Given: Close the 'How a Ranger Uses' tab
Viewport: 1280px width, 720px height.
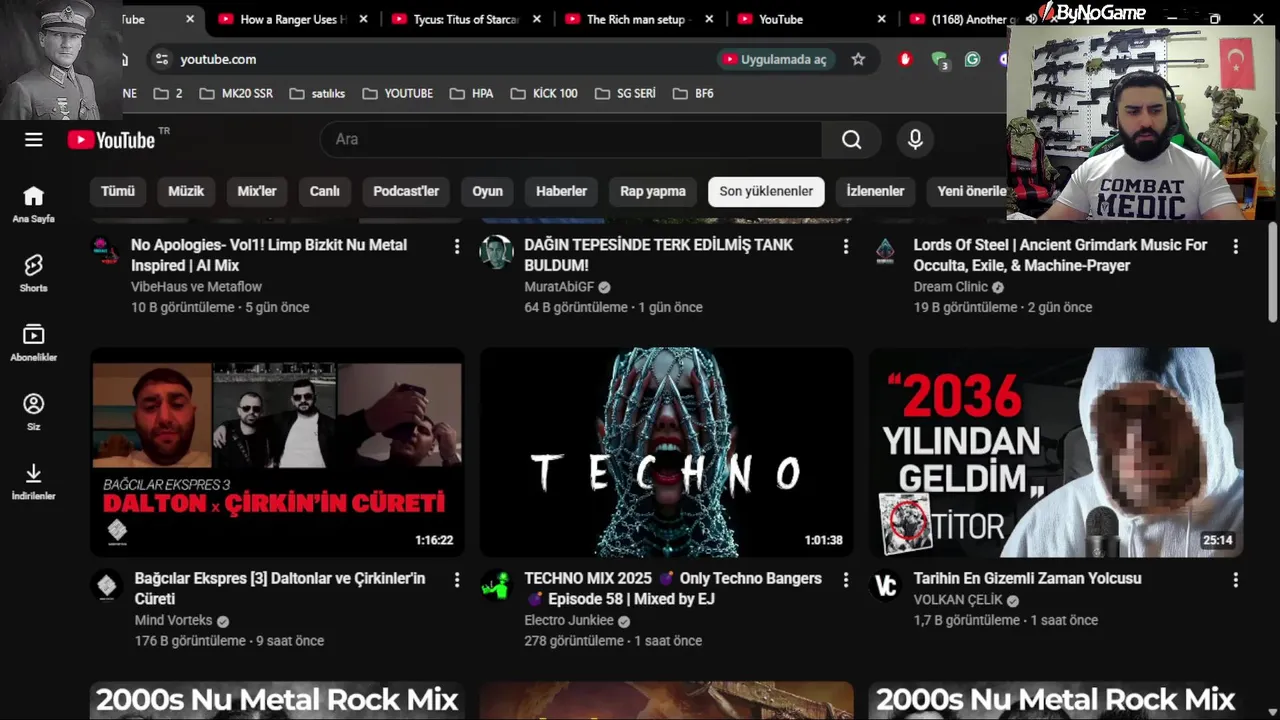Looking at the screenshot, I should (x=363, y=19).
